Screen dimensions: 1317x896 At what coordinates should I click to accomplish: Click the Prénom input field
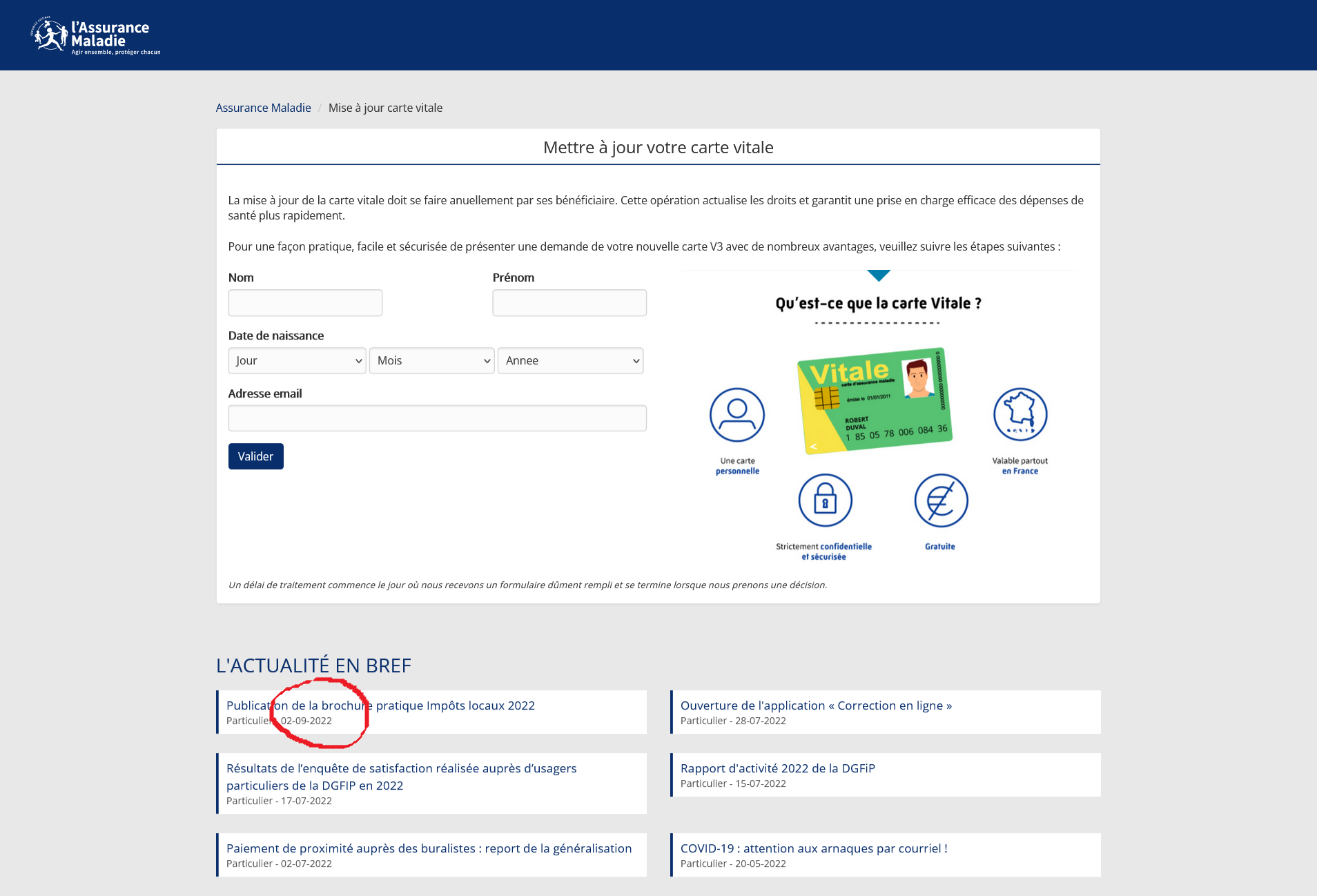pos(569,303)
